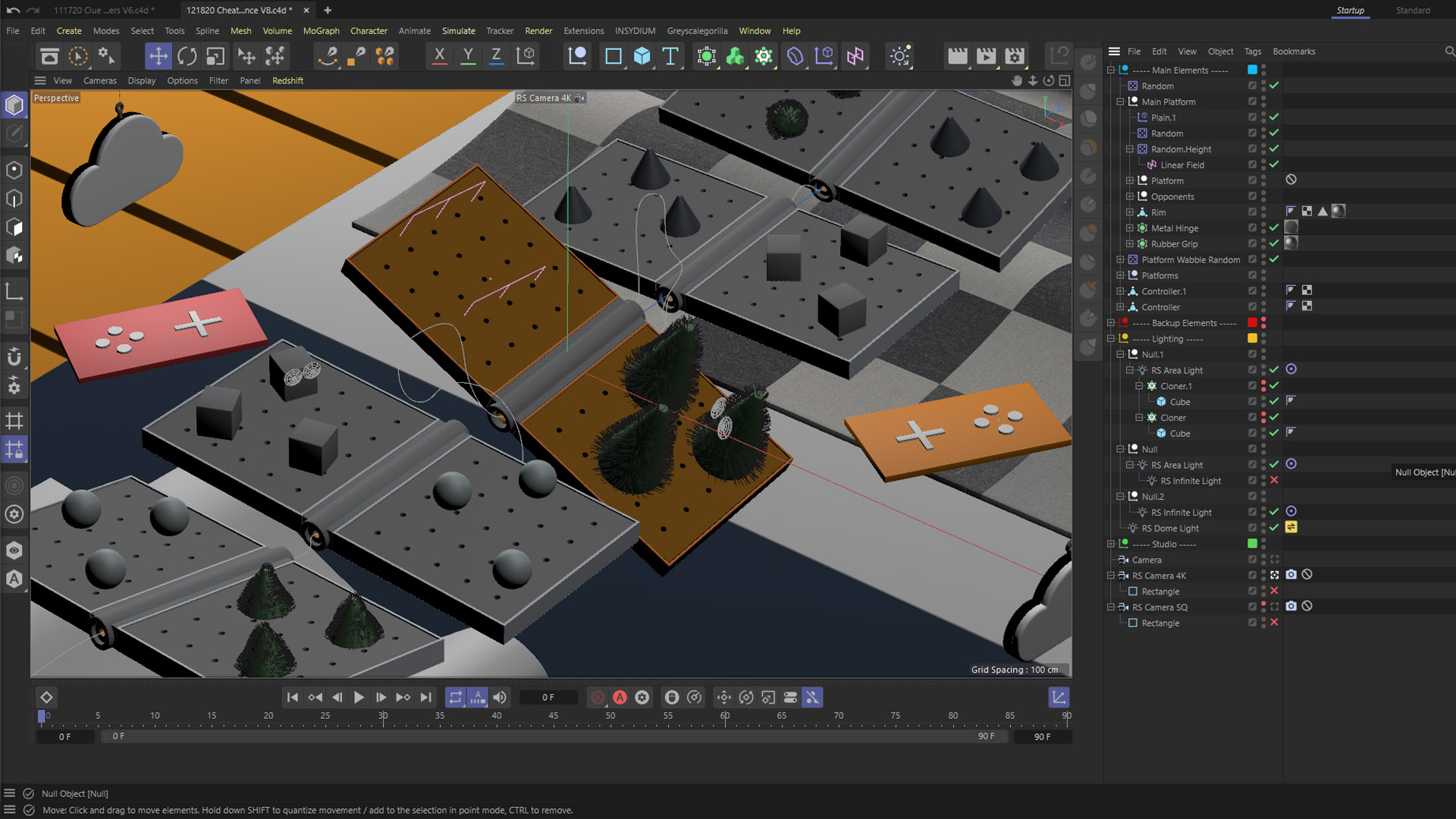Toggle X axis lock
The width and height of the screenshot is (1456, 819).
pyautogui.click(x=439, y=56)
